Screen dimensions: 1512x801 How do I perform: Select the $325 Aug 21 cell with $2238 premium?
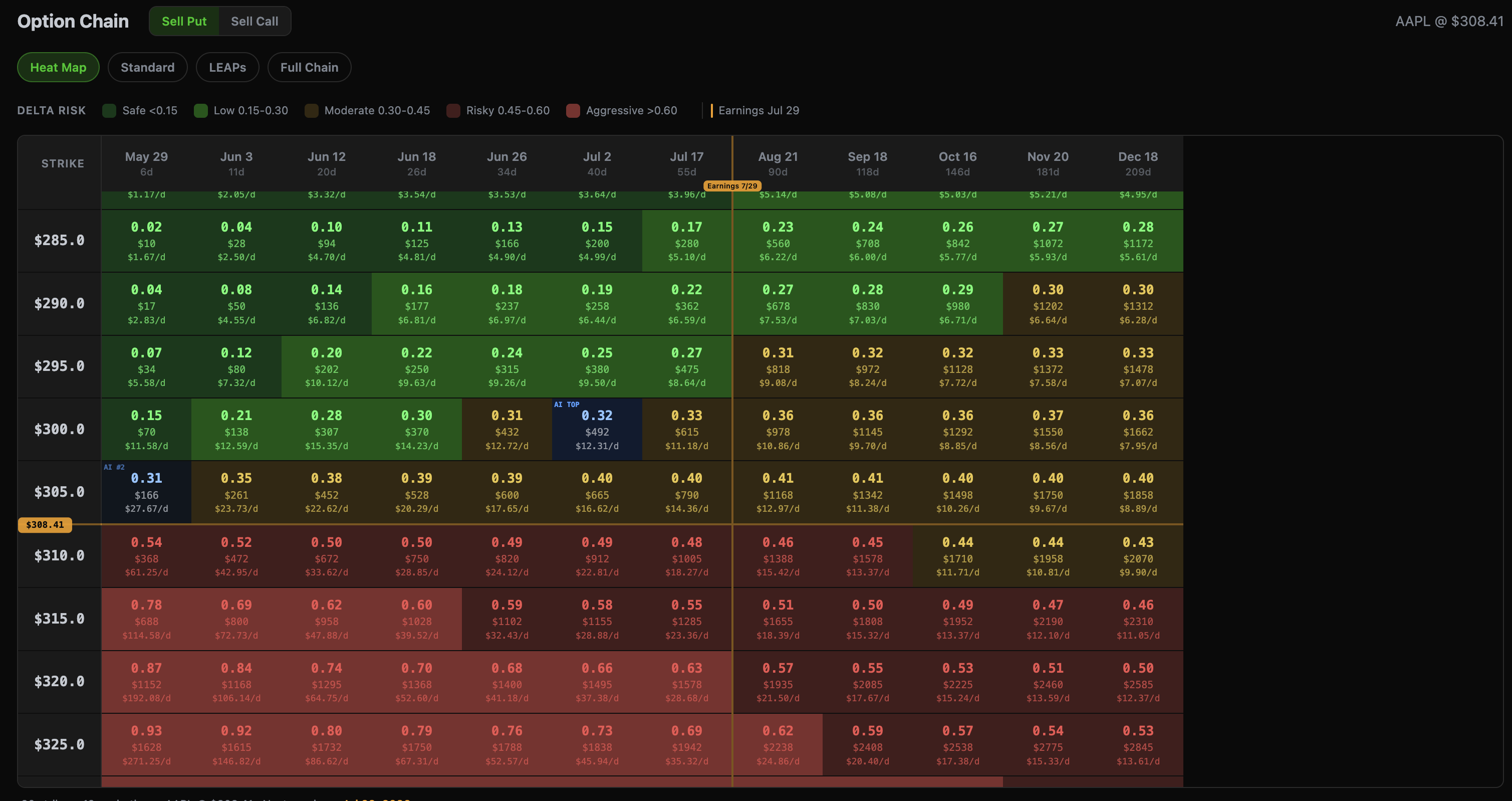pyautogui.click(x=778, y=745)
